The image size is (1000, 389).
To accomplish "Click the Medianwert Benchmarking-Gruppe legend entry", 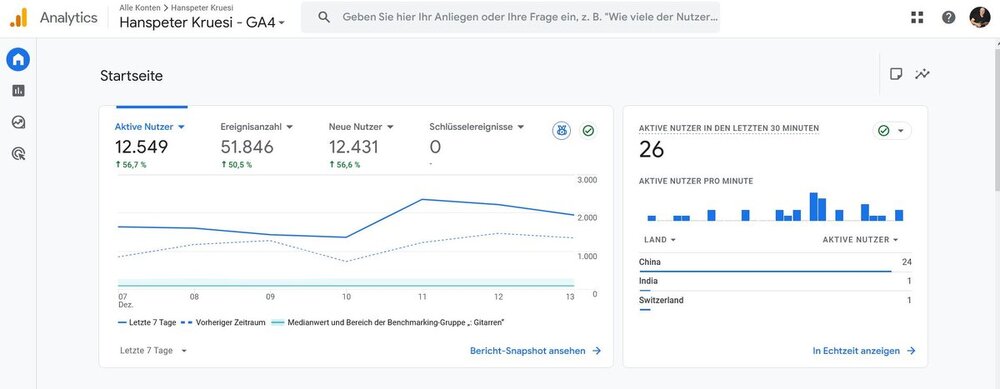I will (388, 323).
